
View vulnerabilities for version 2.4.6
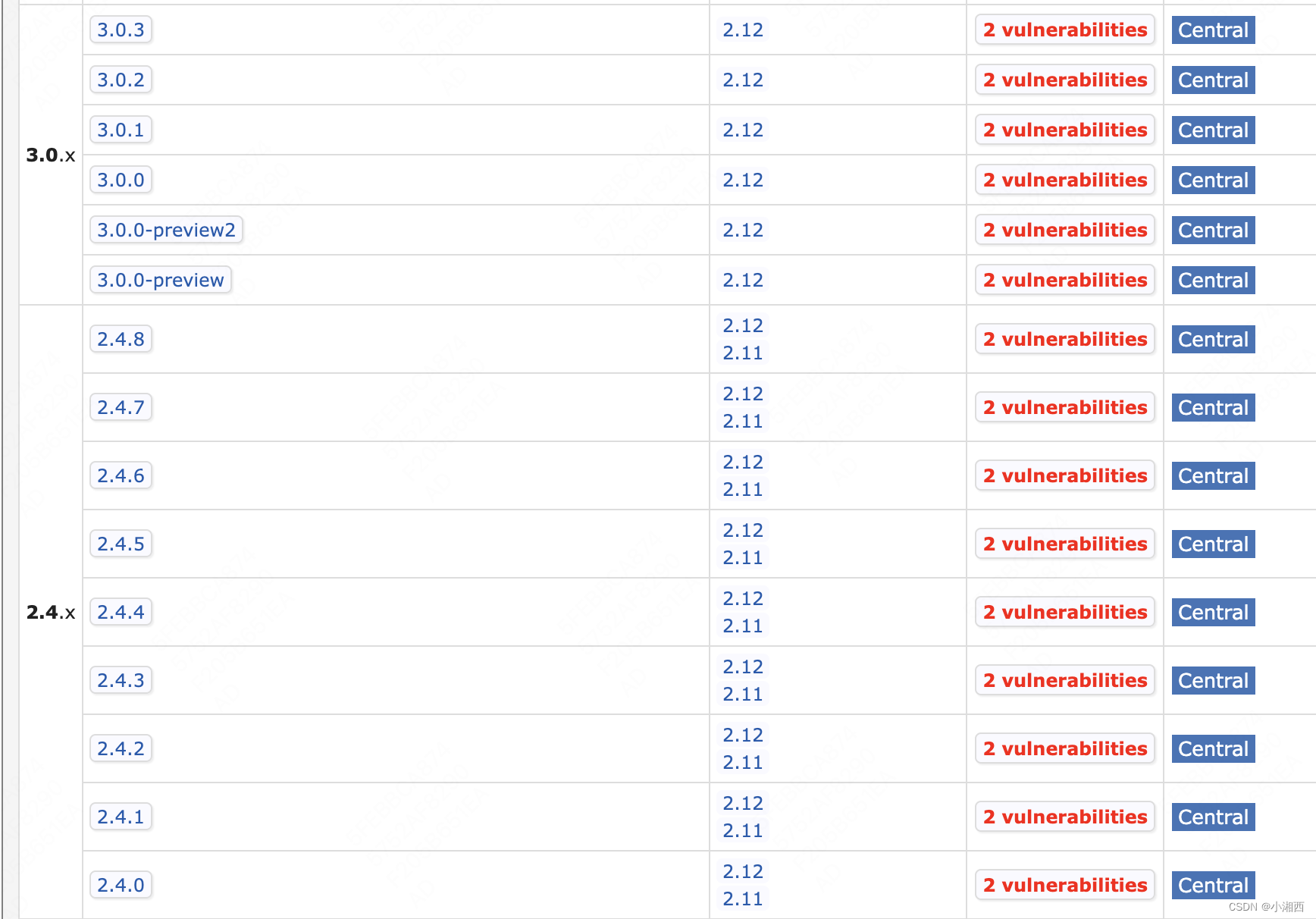pyautogui.click(x=1065, y=475)
